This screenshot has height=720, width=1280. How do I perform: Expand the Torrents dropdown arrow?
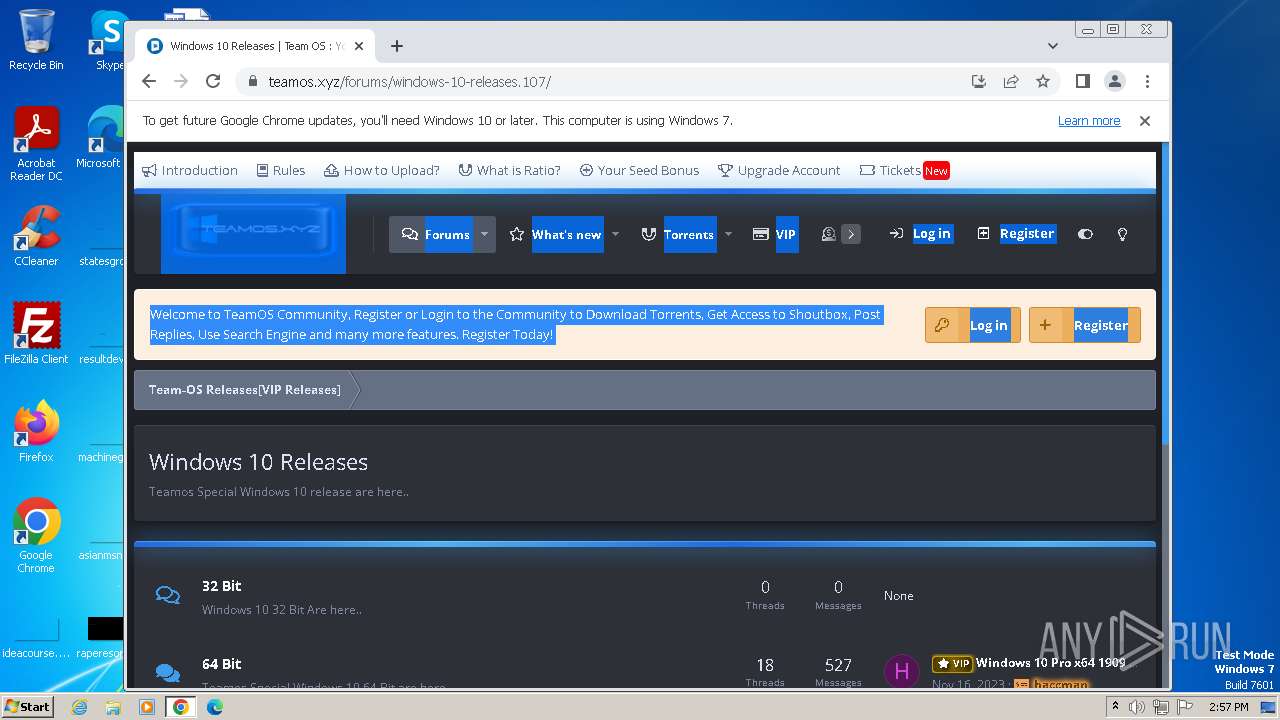[728, 234]
